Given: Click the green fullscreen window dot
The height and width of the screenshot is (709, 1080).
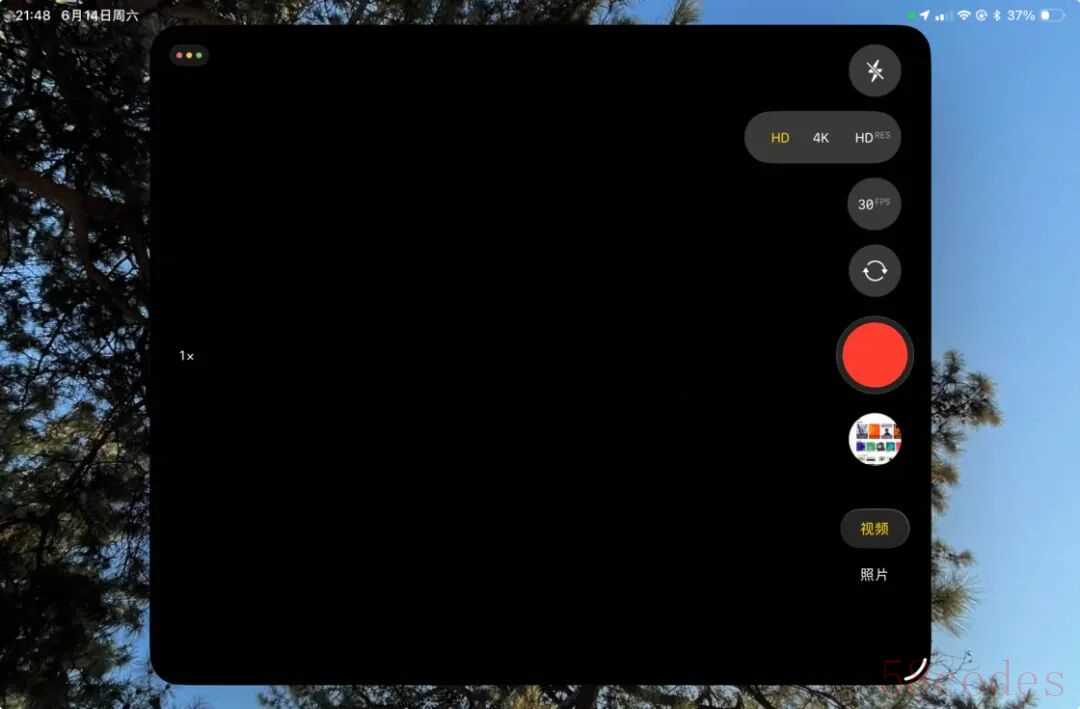Looking at the screenshot, I should point(199,55).
